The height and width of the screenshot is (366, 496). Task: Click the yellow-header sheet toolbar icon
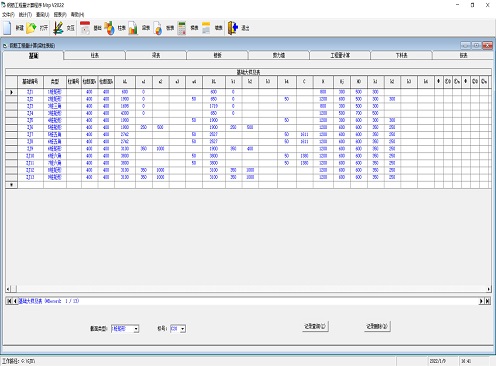[x=206, y=28]
